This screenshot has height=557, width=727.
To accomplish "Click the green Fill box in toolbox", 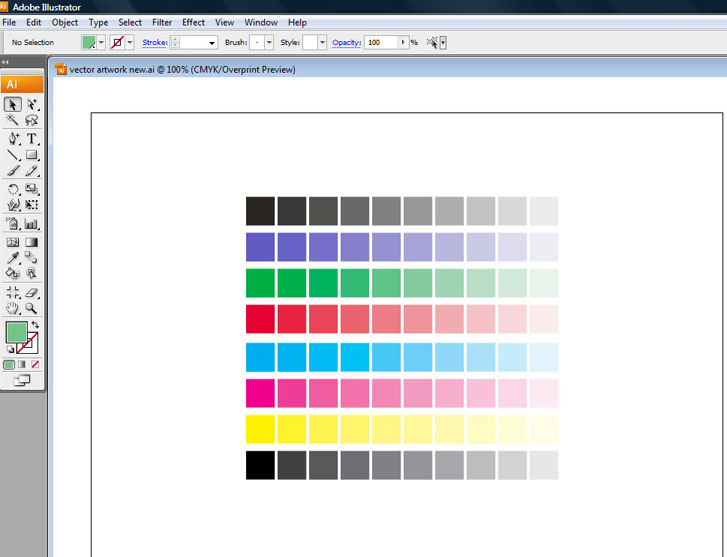I will coord(17,333).
